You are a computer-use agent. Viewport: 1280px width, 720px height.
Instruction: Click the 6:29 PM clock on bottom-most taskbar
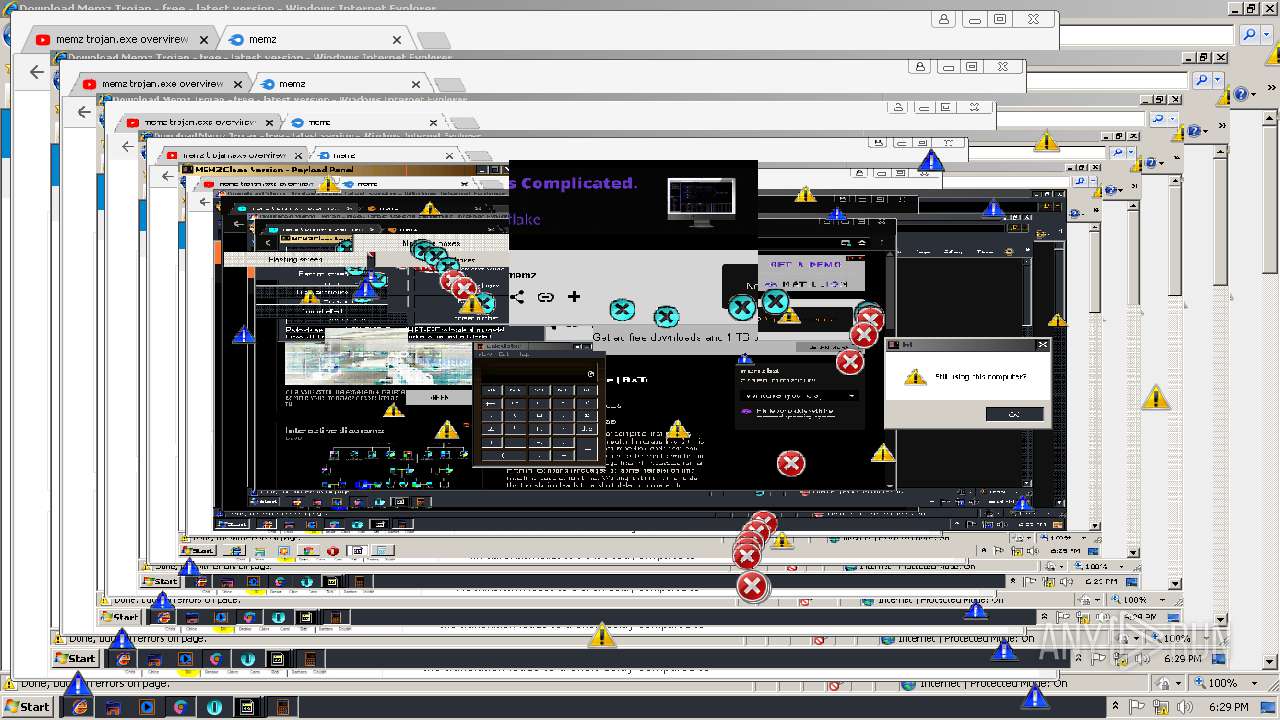[1228, 707]
